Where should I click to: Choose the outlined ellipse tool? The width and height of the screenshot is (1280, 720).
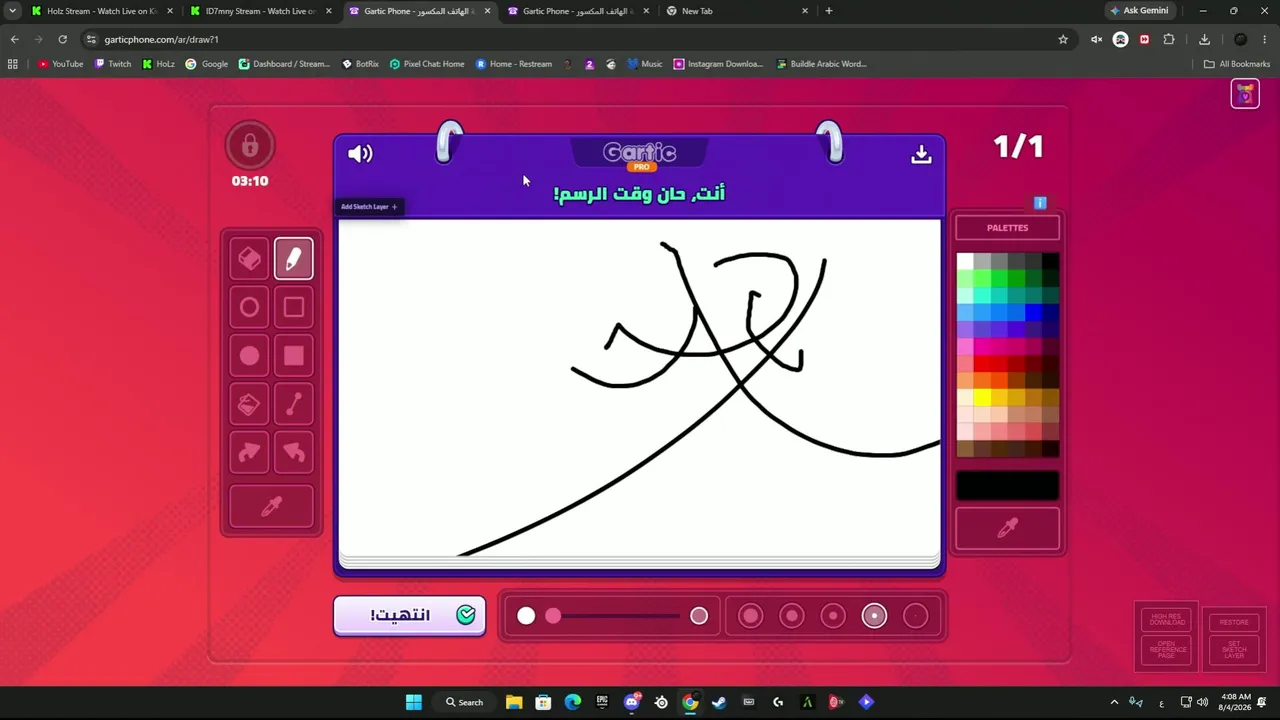[x=250, y=307]
